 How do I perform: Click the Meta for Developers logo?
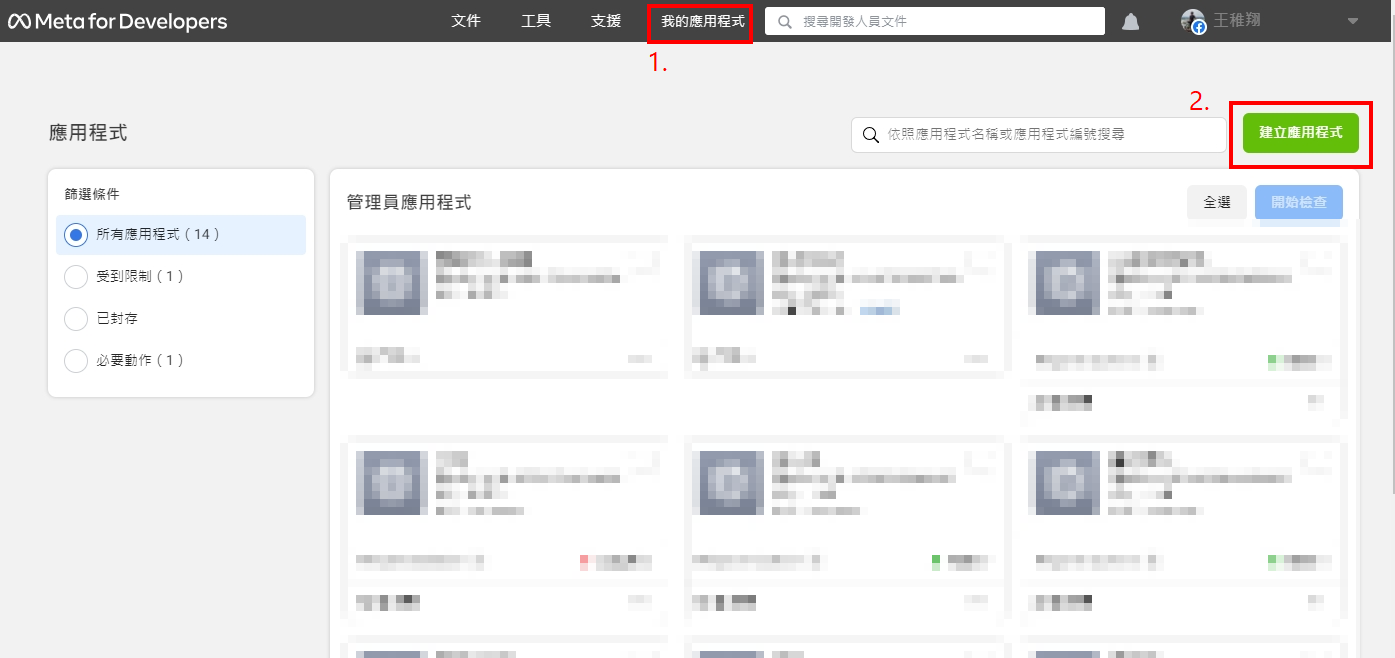click(x=118, y=21)
